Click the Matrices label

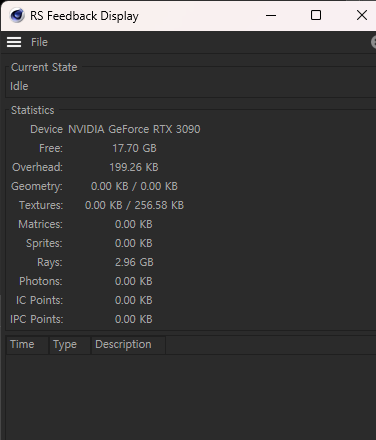40,224
